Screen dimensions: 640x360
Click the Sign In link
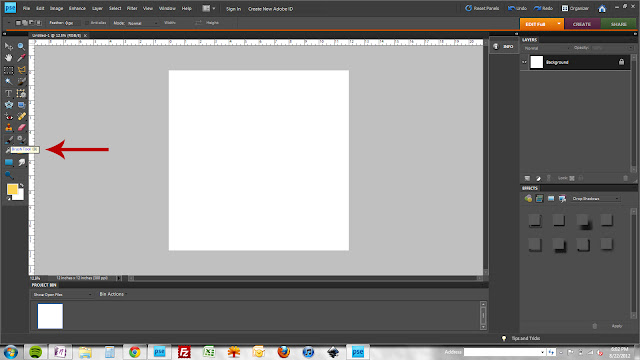click(x=233, y=9)
